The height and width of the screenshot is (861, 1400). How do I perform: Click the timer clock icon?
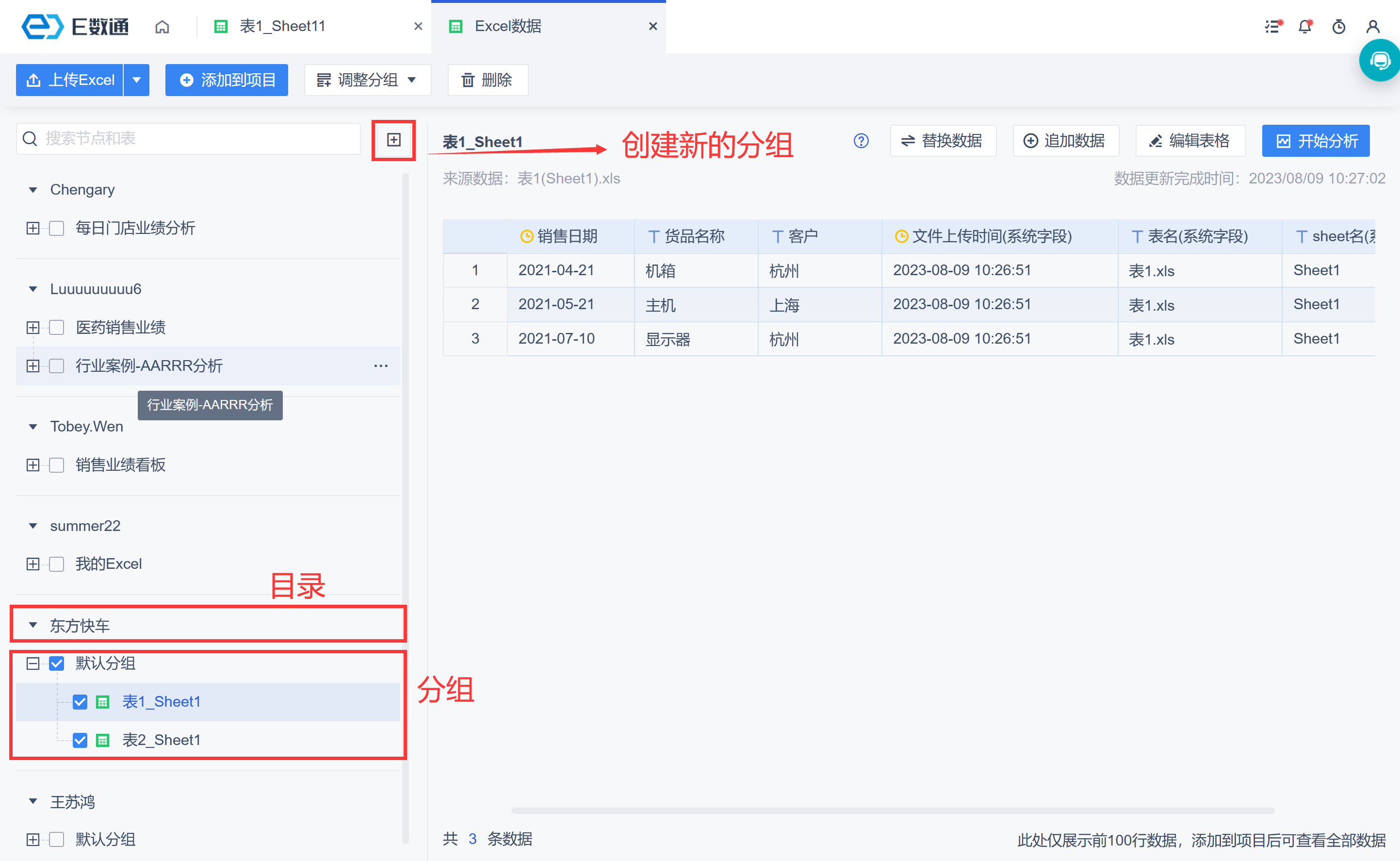1338,27
